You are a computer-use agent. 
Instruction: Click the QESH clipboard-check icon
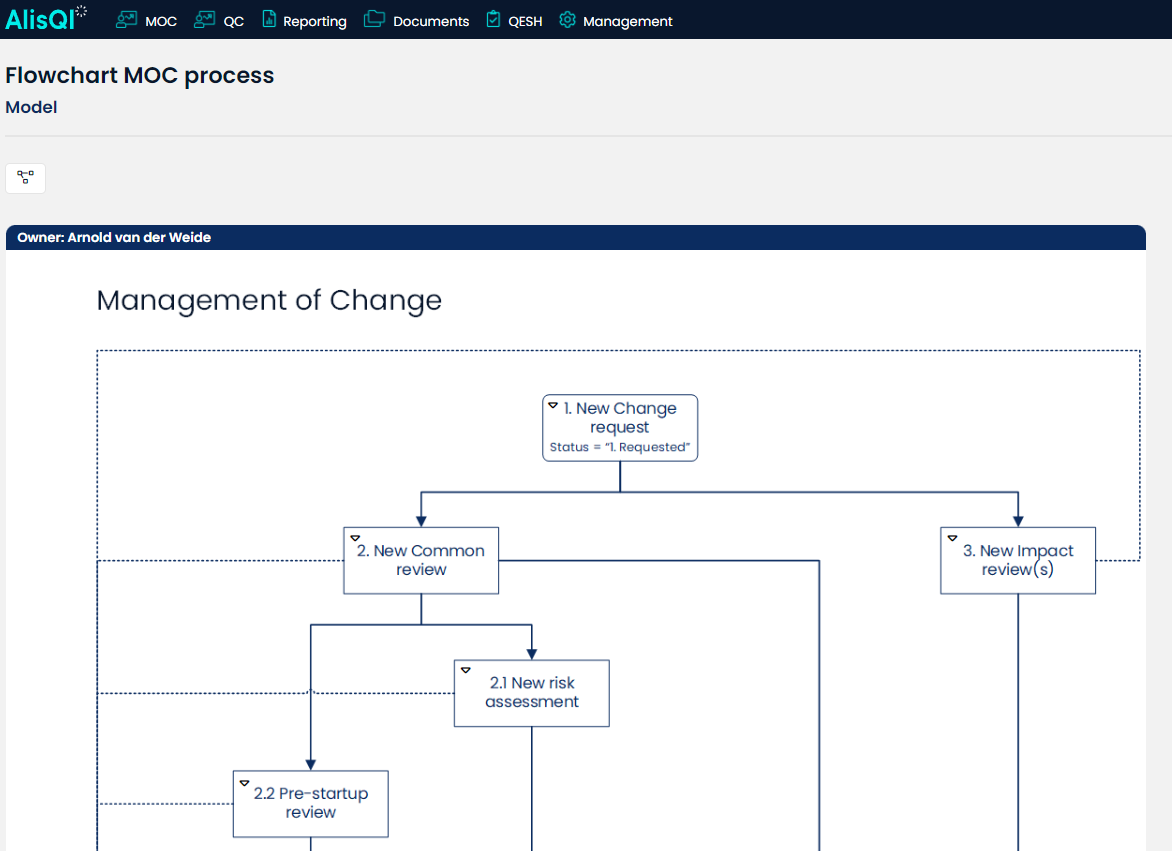493,19
